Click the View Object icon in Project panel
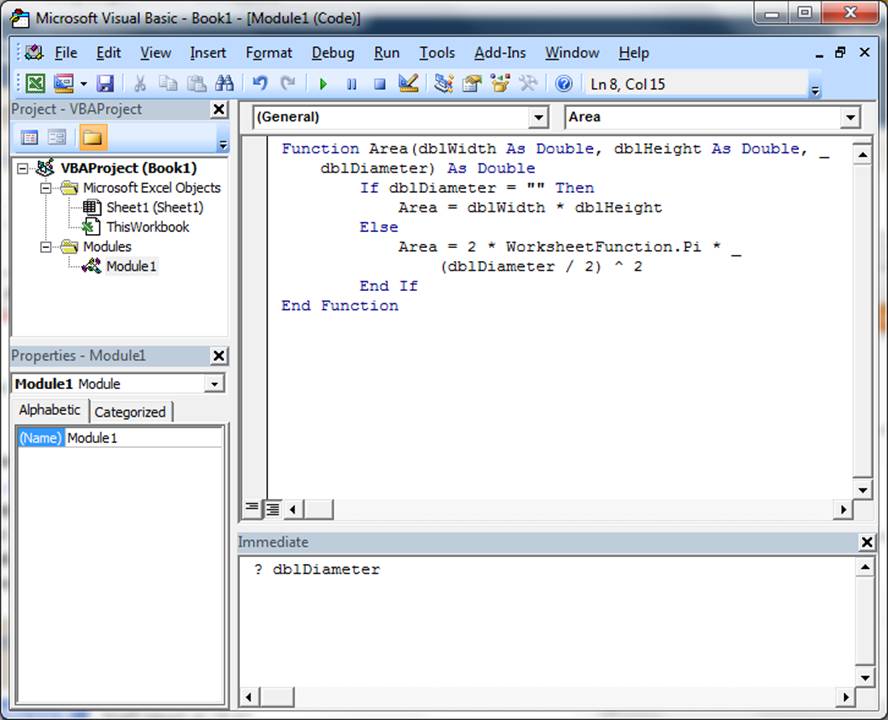Image resolution: width=888 pixels, height=720 pixels. [57, 137]
